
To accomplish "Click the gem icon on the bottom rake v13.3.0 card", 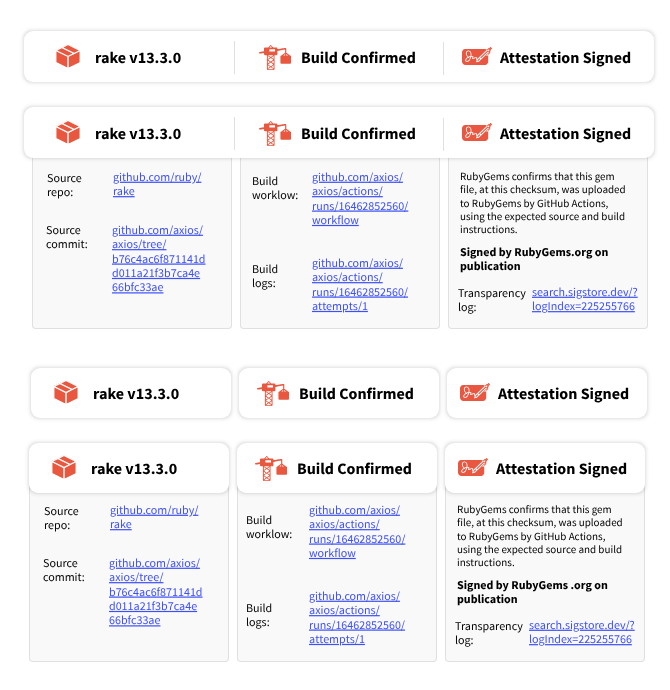I will pos(64,468).
